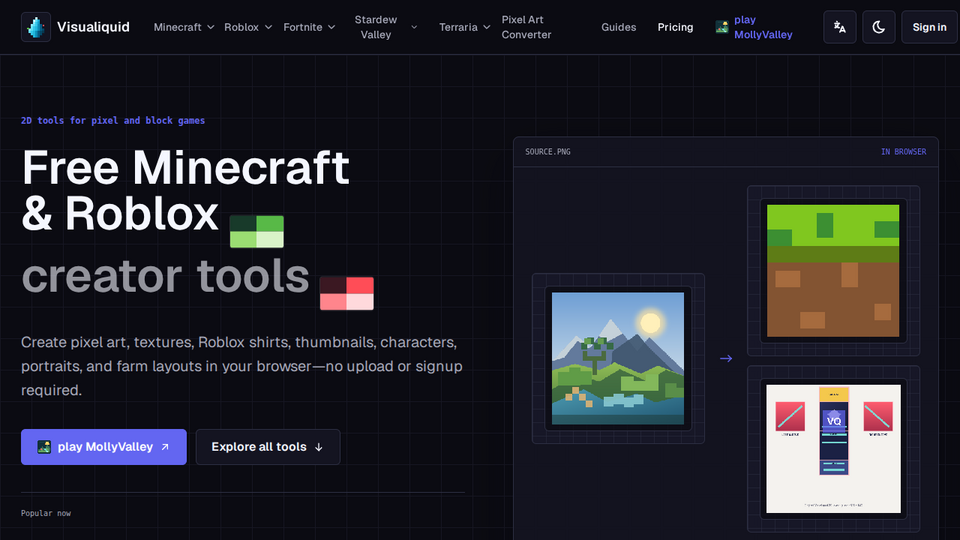This screenshot has width=960, height=540.
Task: Click the external arrow on the play MollyValley button
Action: click(x=165, y=447)
